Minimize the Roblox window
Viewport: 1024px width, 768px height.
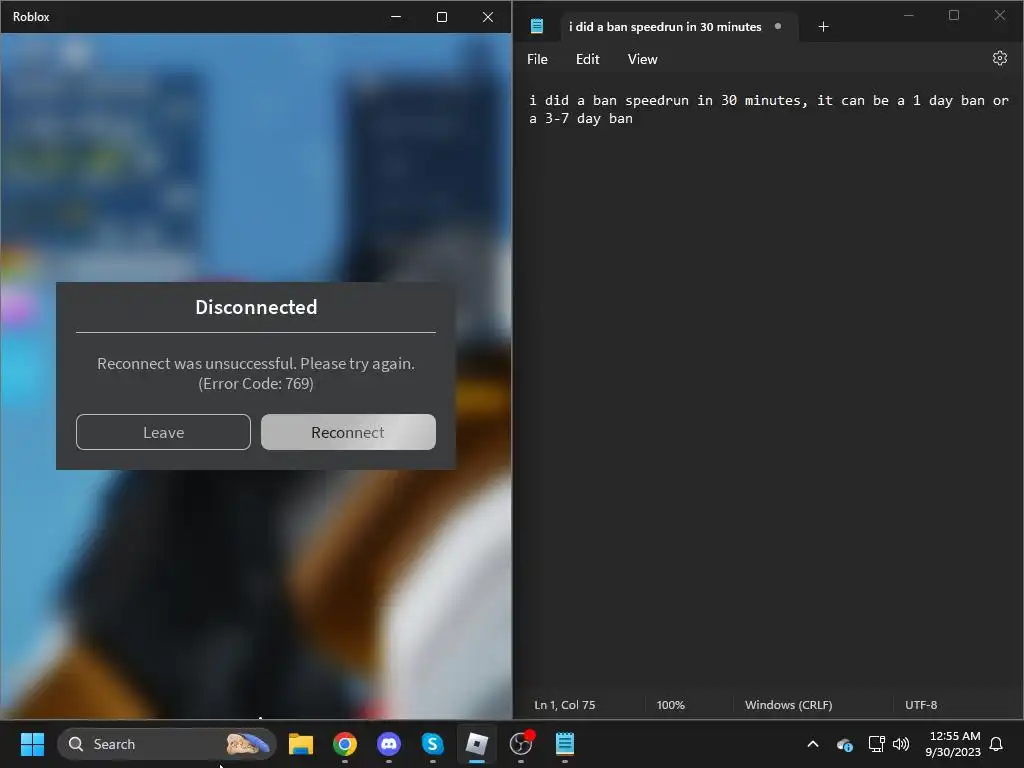pos(396,17)
